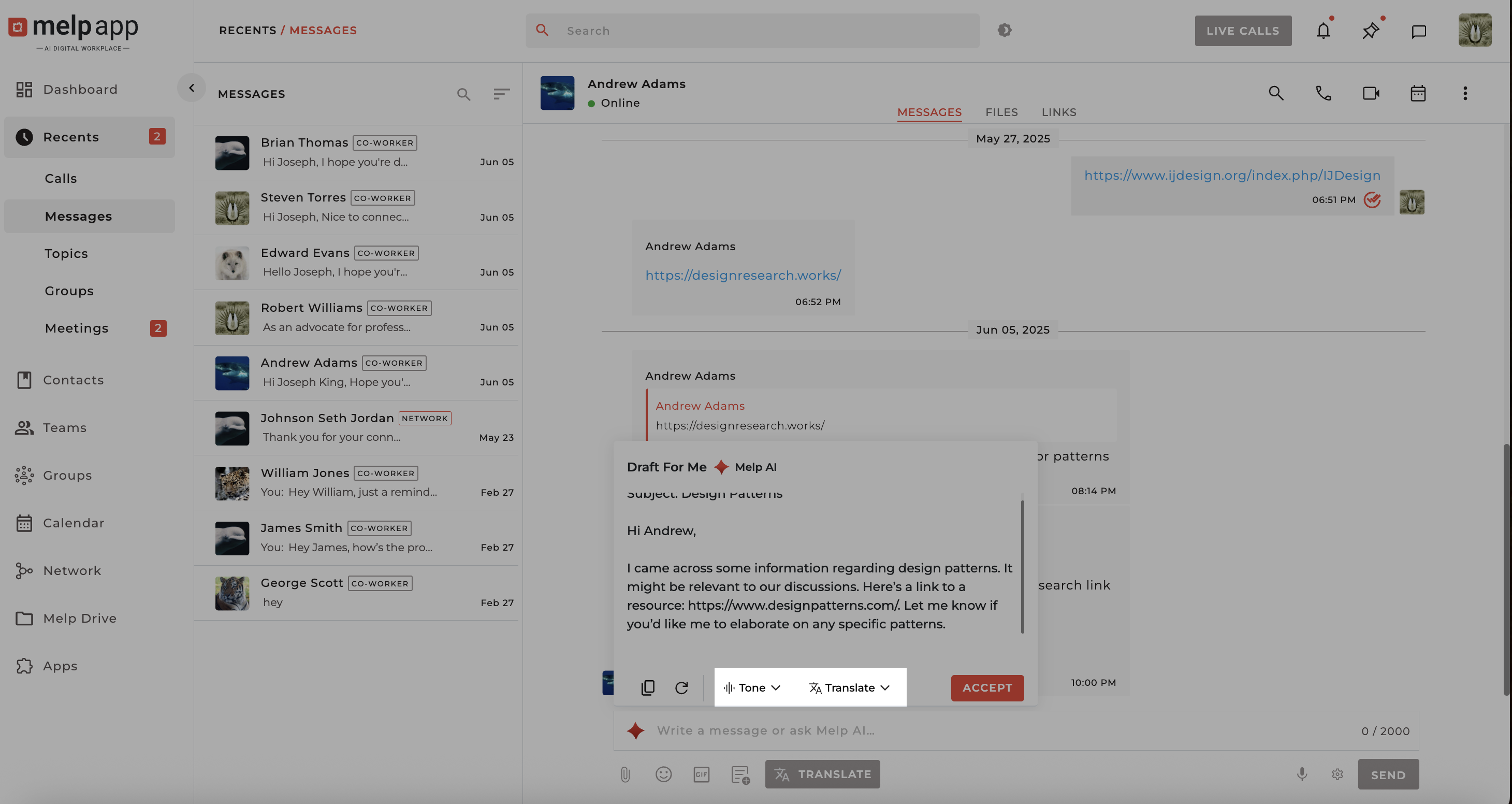This screenshot has width=1512, height=804.
Task: Click the attach file paperclip icon
Action: (x=625, y=774)
